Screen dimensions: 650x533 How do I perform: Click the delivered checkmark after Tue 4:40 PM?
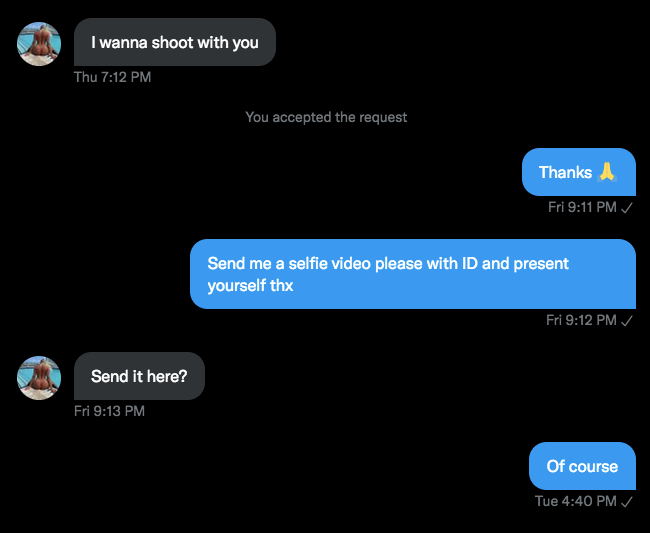[627, 501]
